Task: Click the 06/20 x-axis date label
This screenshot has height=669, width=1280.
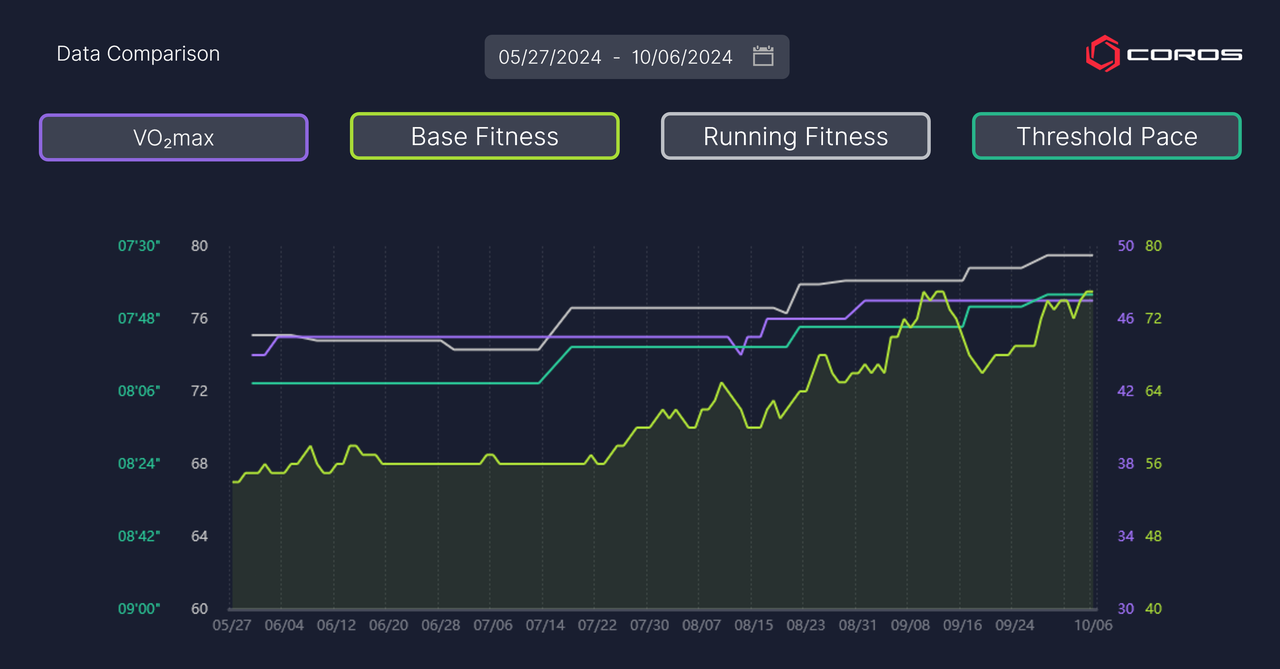Action: (388, 625)
